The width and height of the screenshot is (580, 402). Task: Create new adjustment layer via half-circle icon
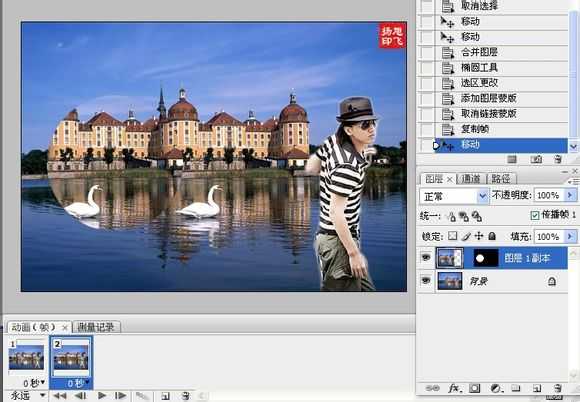495,388
